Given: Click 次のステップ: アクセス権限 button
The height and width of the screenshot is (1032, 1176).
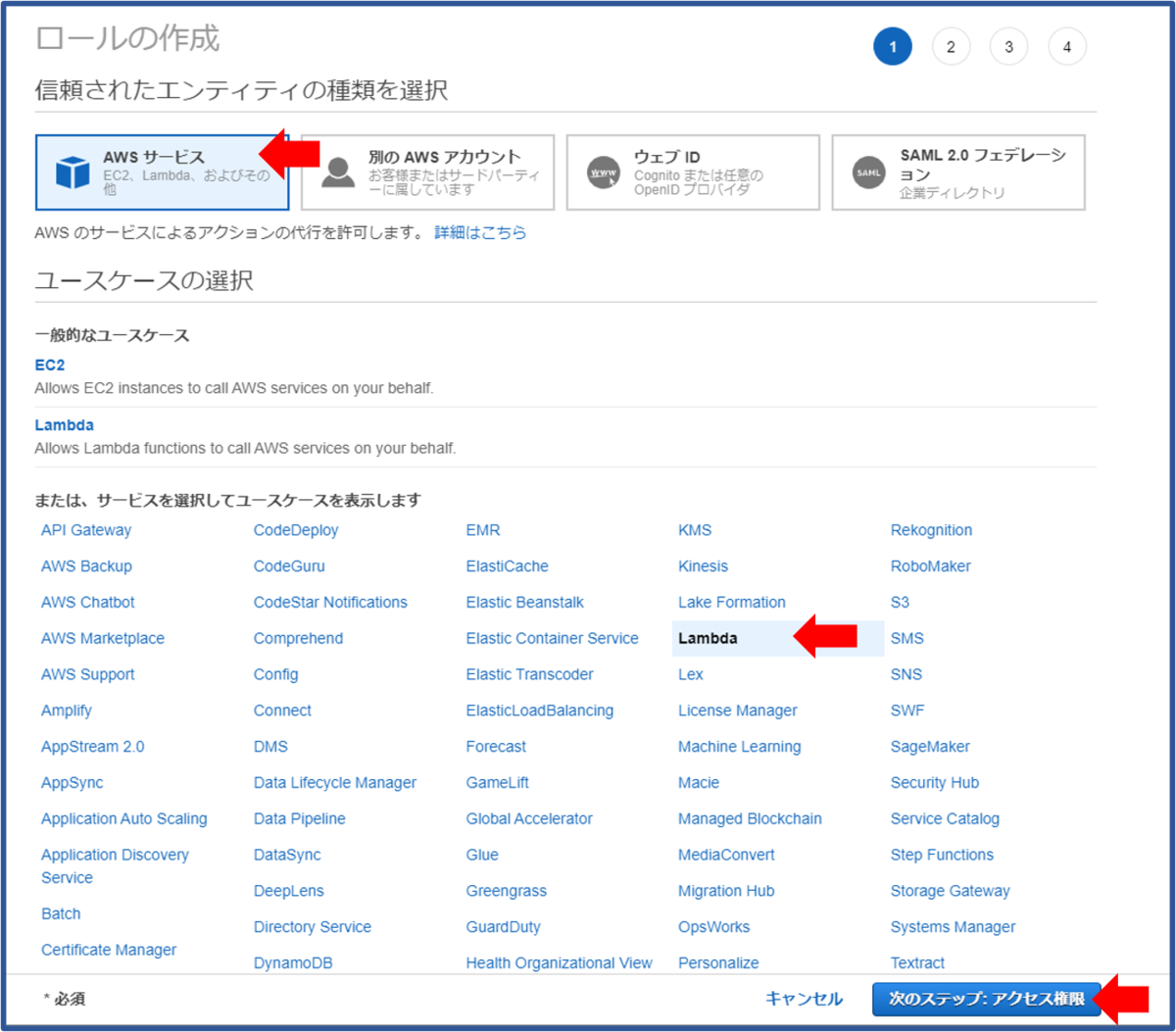Looking at the screenshot, I should tap(987, 999).
